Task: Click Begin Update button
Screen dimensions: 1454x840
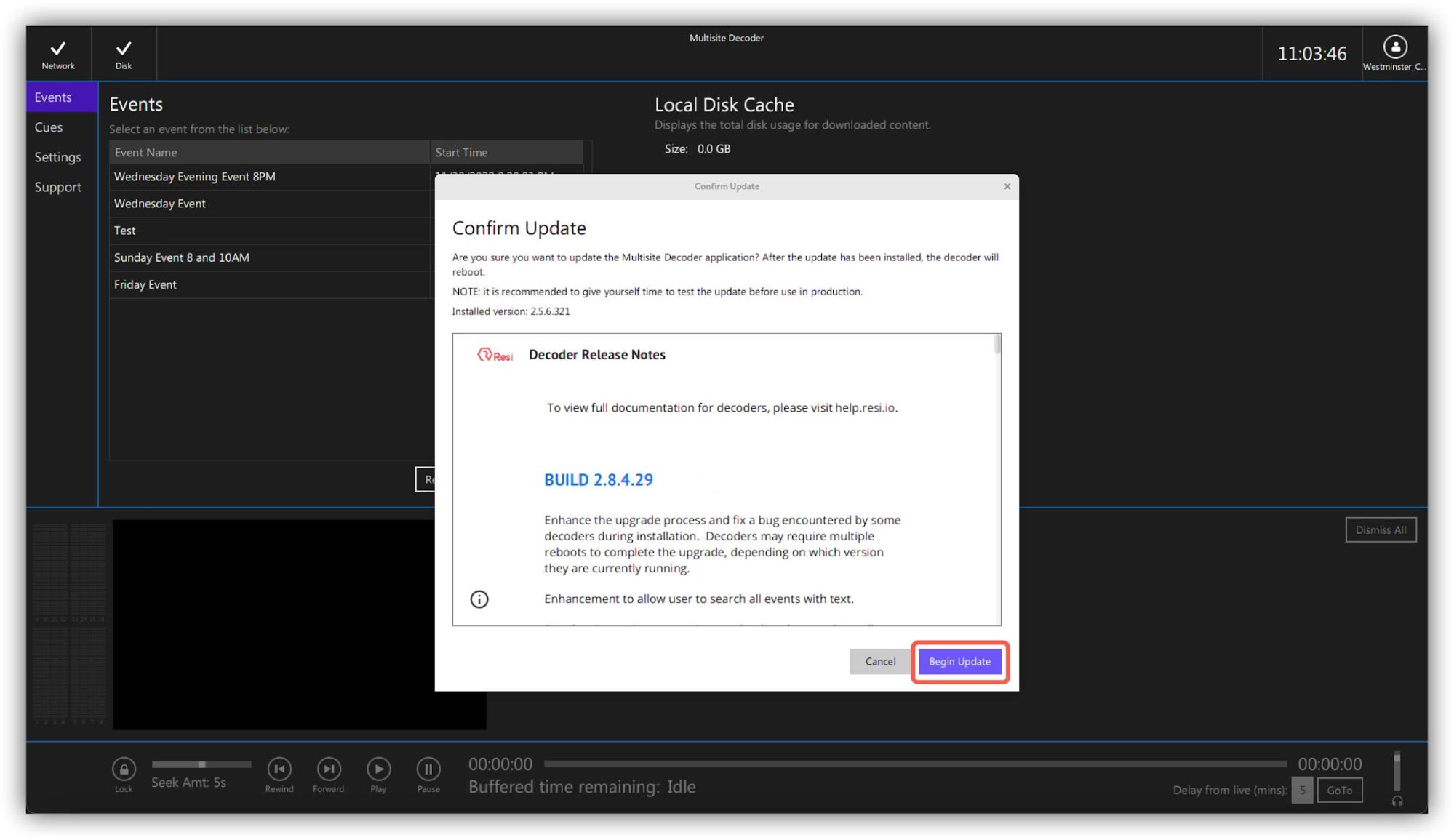Action: [959, 662]
